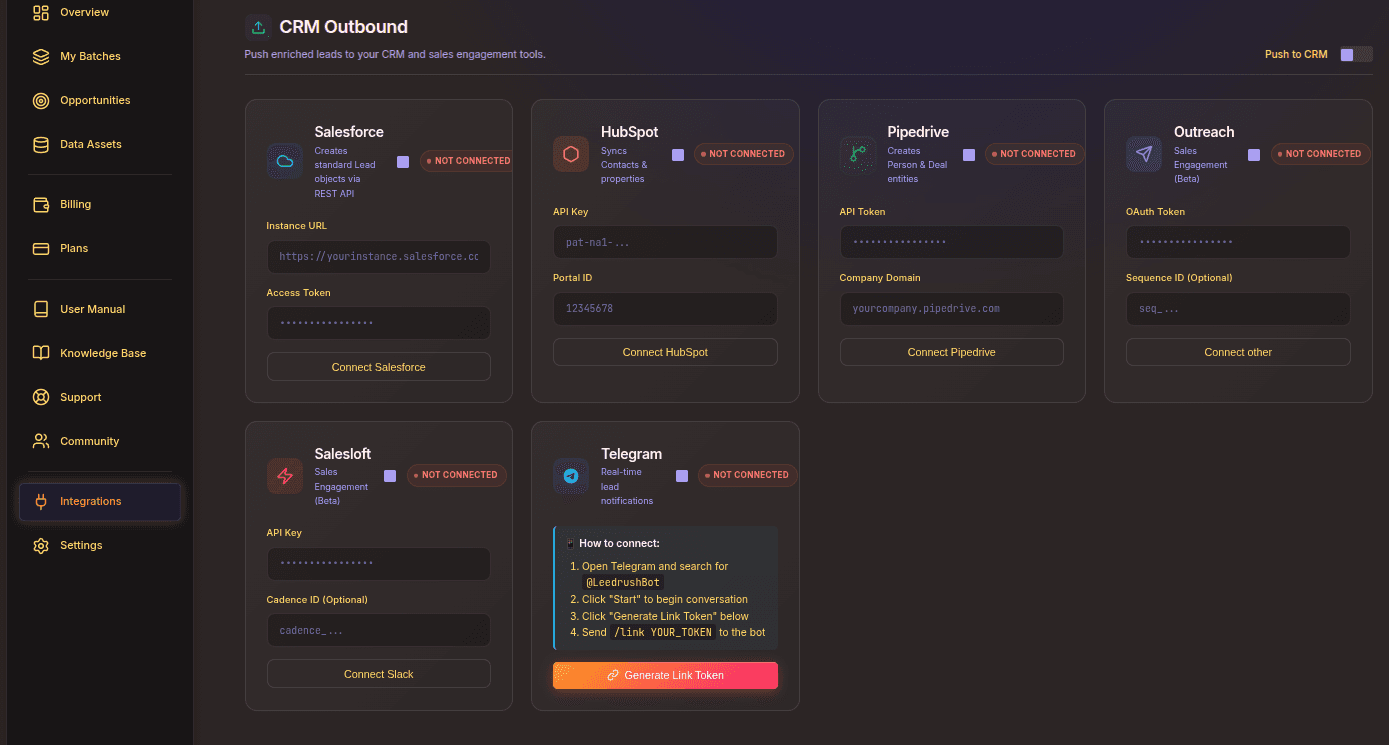The width and height of the screenshot is (1389, 745).
Task: Click the Pipedrive API Token input field
Action: (951, 241)
